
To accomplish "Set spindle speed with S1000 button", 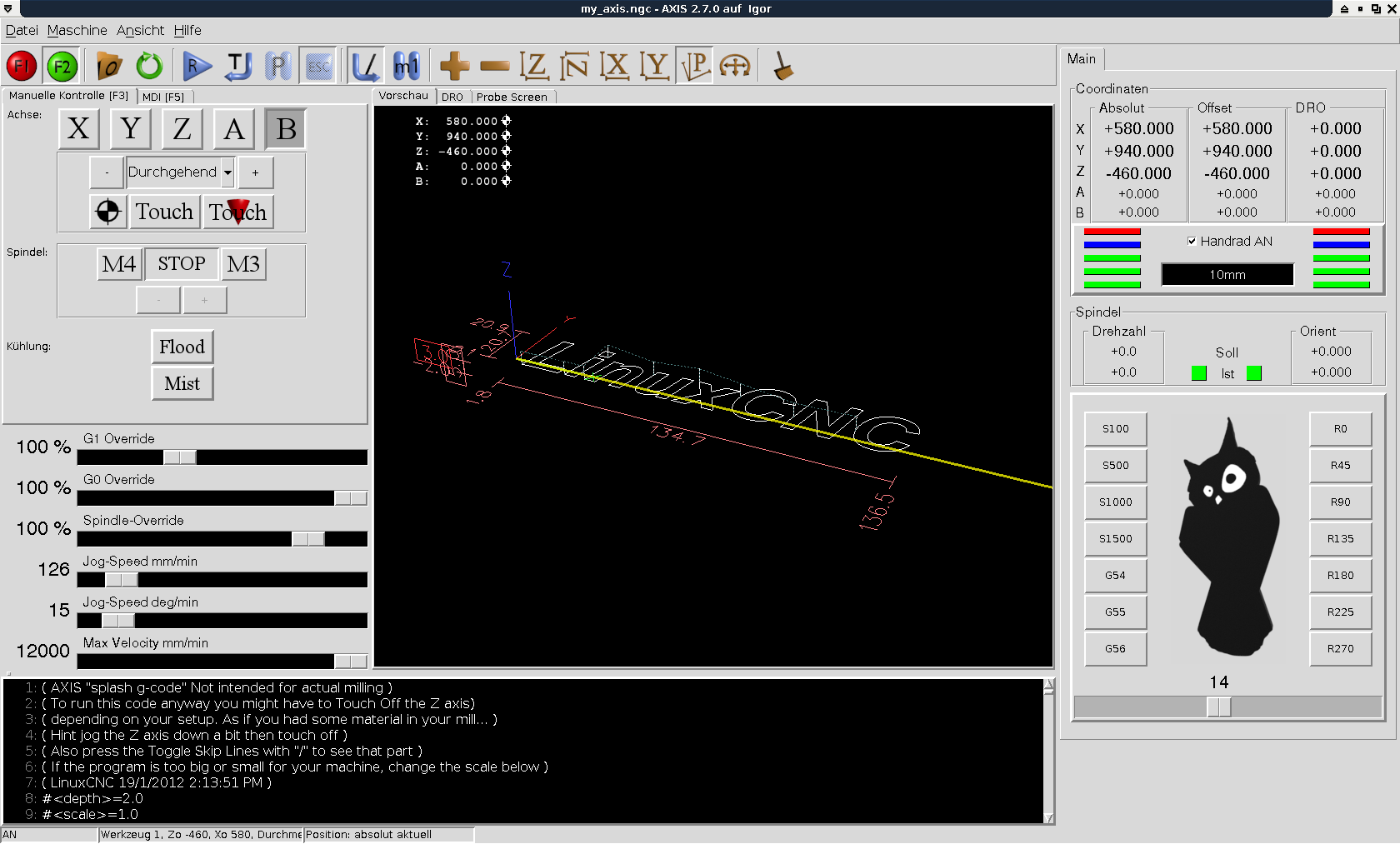I will tap(1115, 502).
